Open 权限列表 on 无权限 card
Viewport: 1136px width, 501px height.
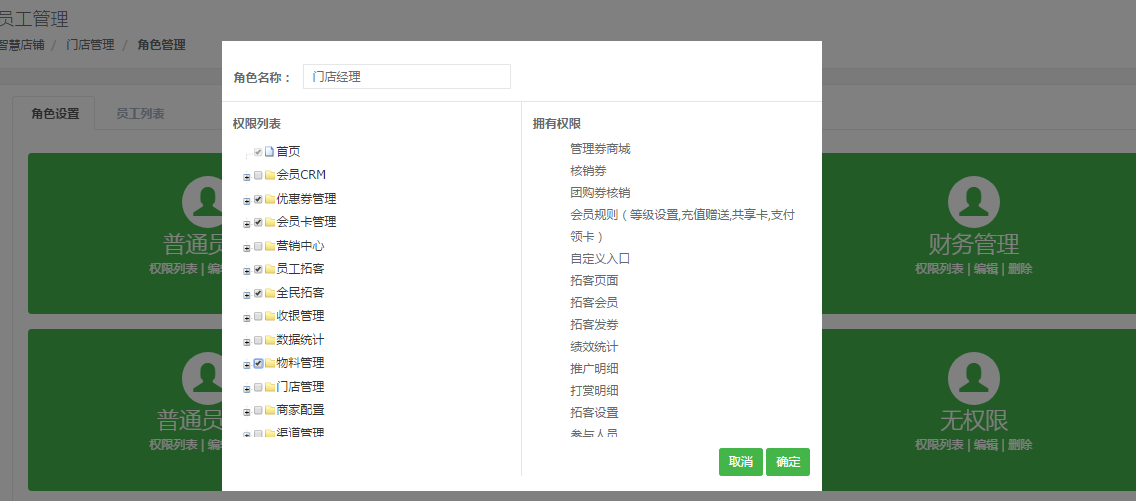(939, 445)
